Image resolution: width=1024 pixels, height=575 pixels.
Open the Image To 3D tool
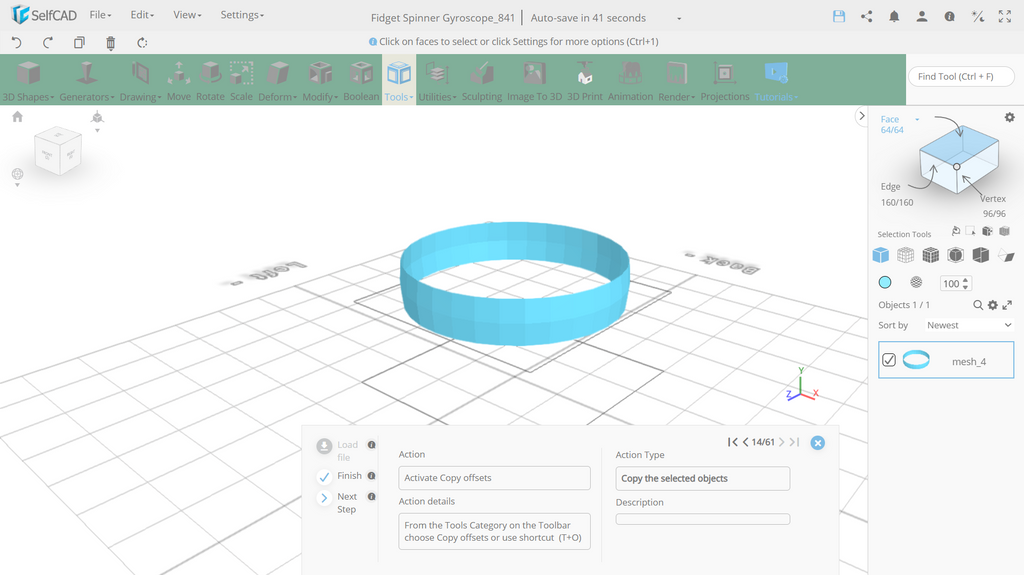(534, 80)
